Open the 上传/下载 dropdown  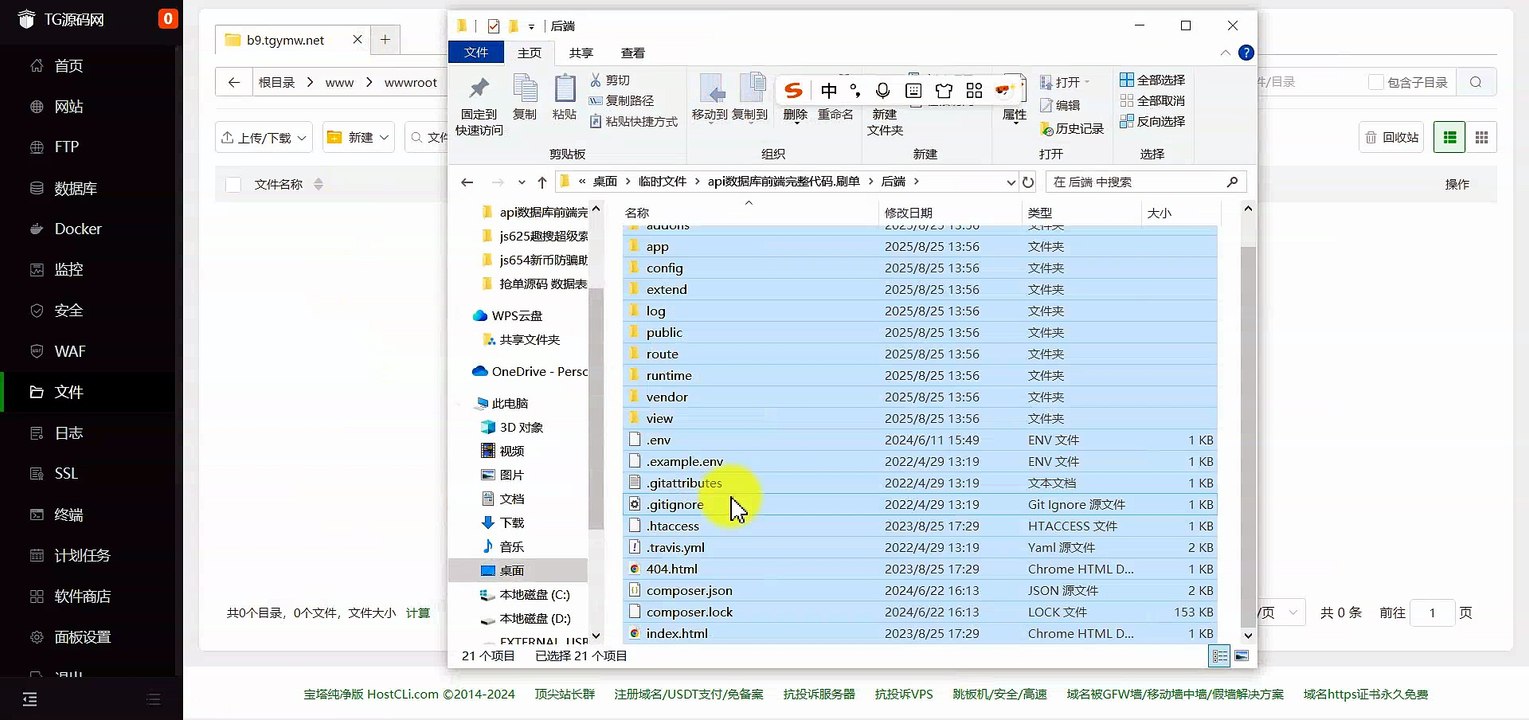click(x=264, y=137)
